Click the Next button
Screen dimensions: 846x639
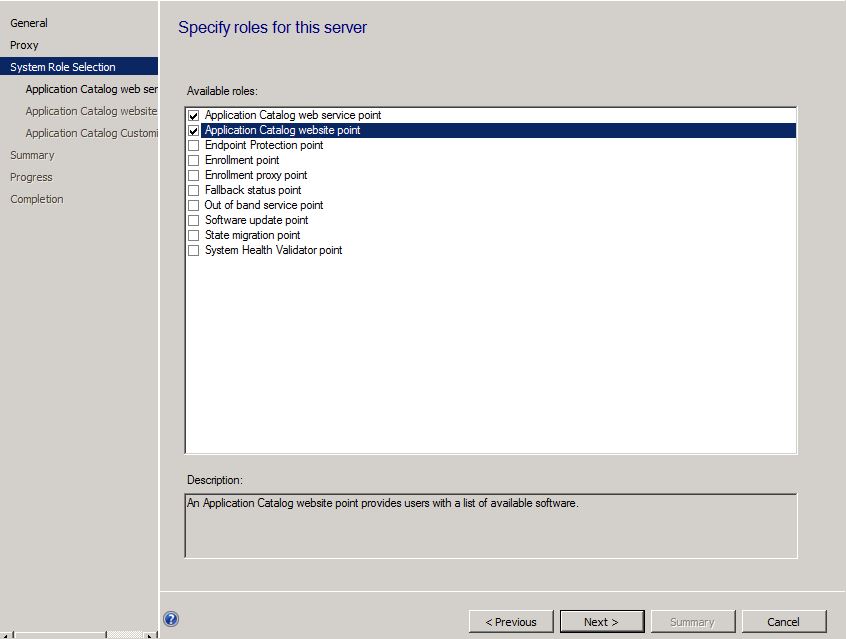[602, 621]
